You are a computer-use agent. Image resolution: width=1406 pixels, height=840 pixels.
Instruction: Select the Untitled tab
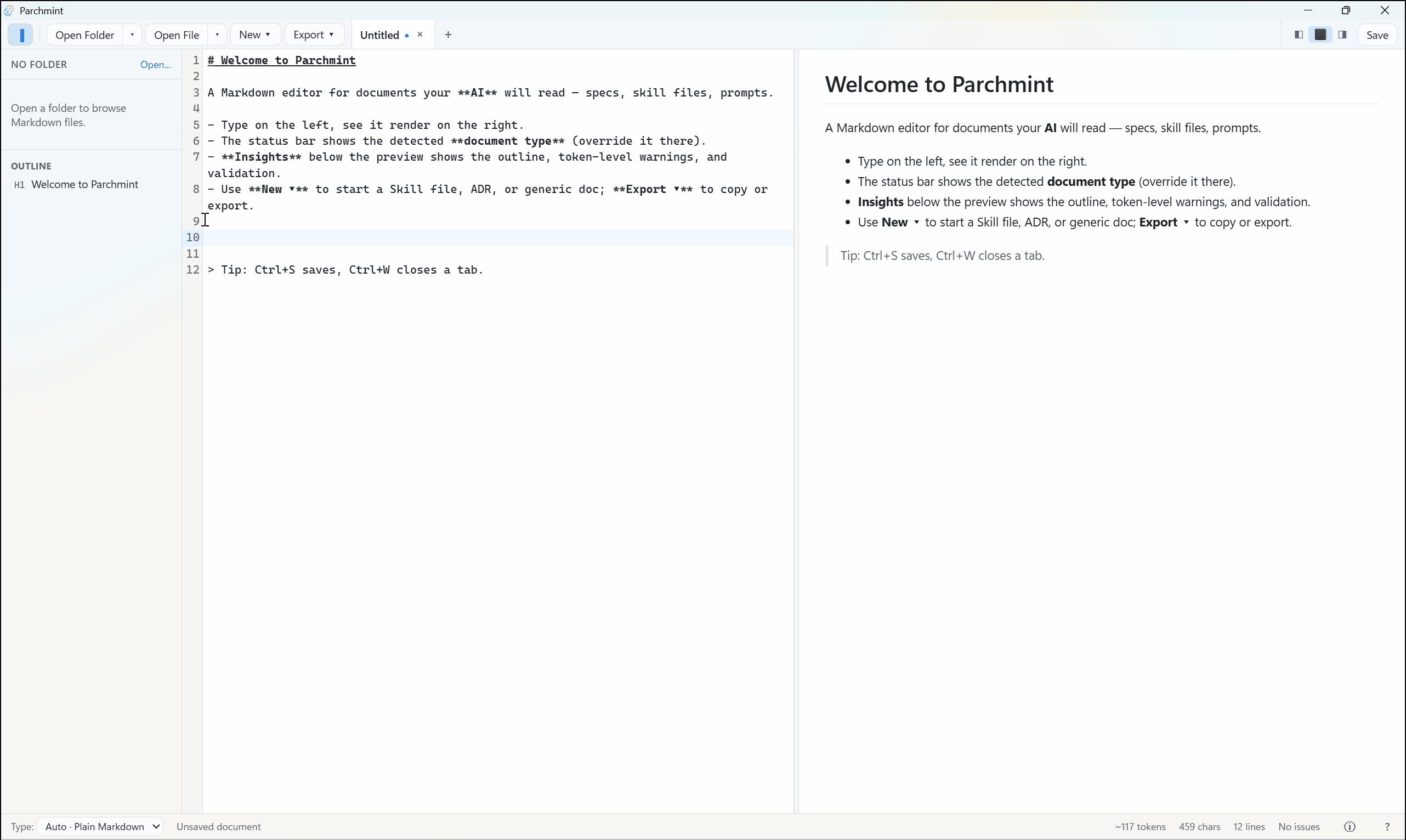coord(380,35)
